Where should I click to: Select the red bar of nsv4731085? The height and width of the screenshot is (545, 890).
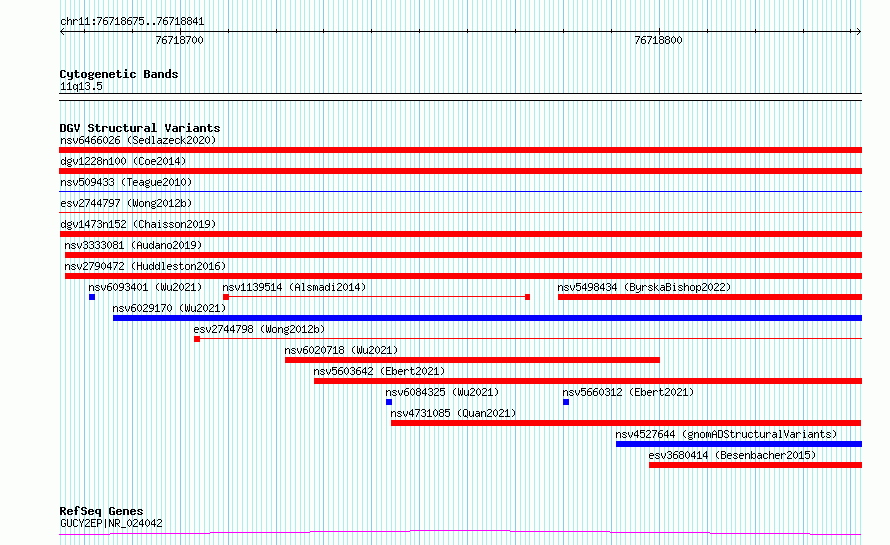(x=626, y=423)
